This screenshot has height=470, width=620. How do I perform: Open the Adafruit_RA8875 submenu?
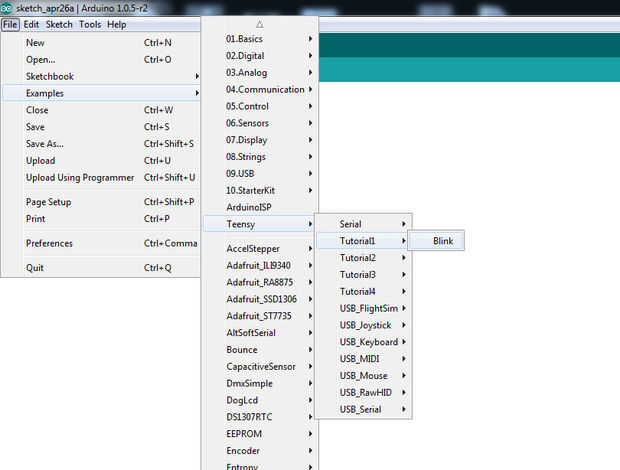(x=260, y=282)
